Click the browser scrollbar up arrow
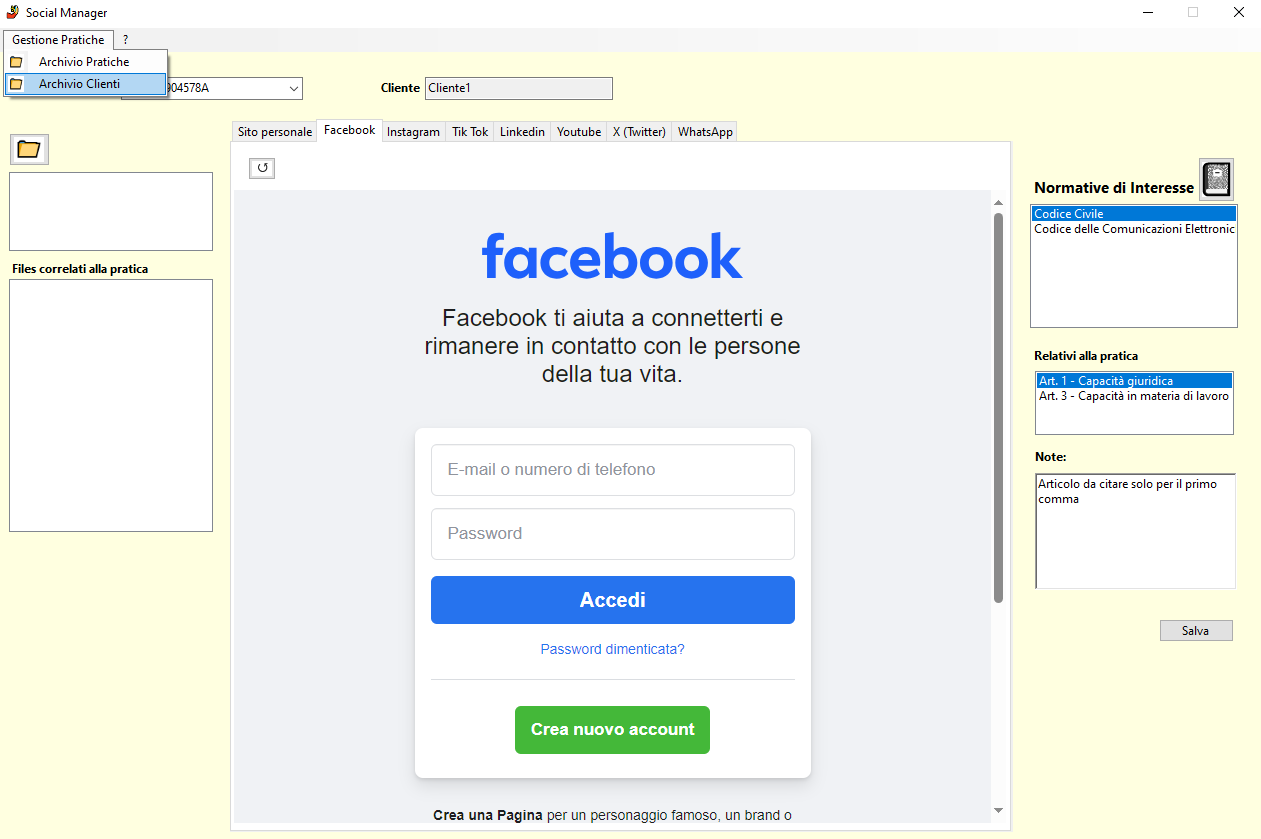 (x=998, y=203)
